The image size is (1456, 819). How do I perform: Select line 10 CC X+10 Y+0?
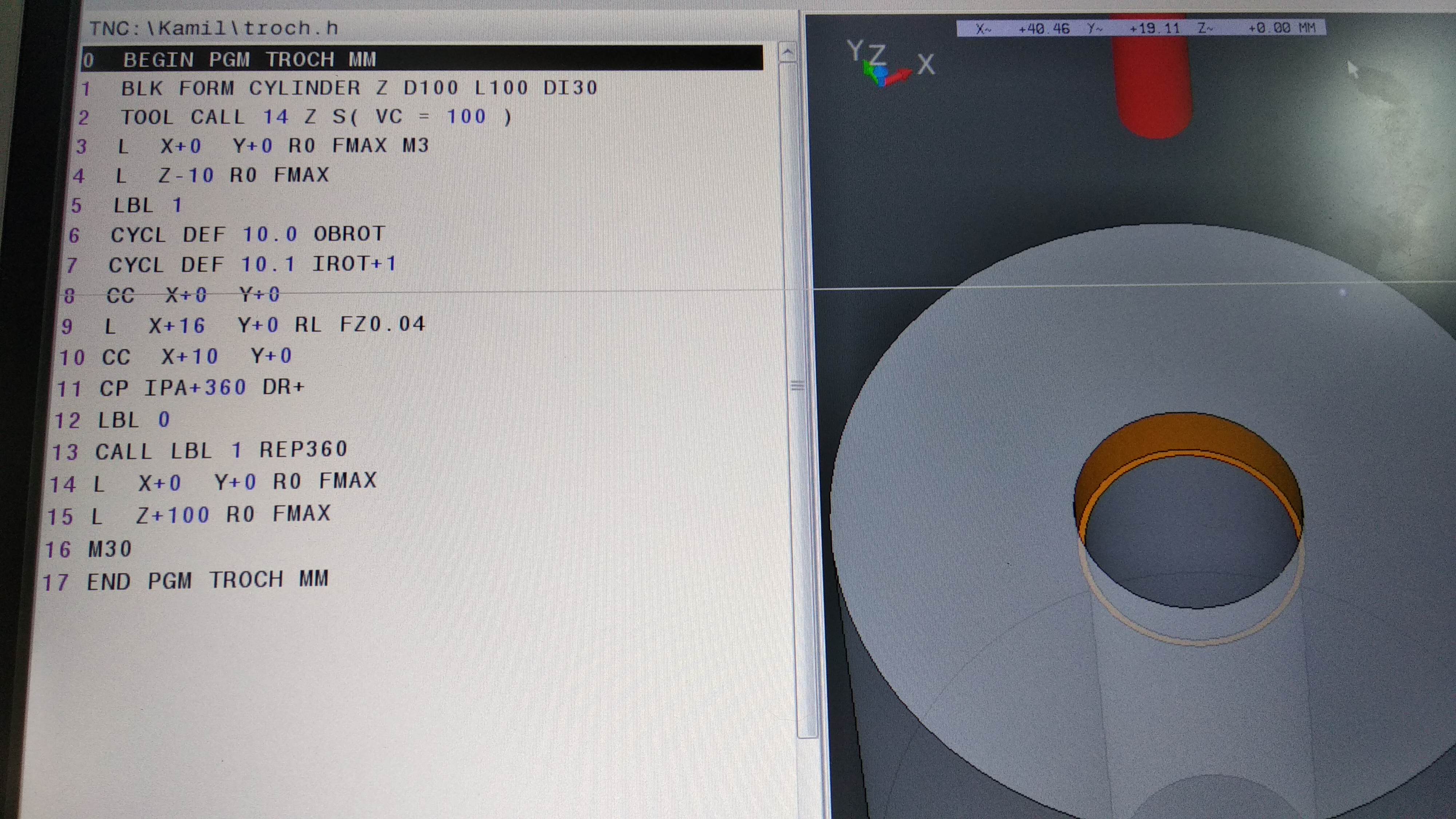click(x=175, y=357)
